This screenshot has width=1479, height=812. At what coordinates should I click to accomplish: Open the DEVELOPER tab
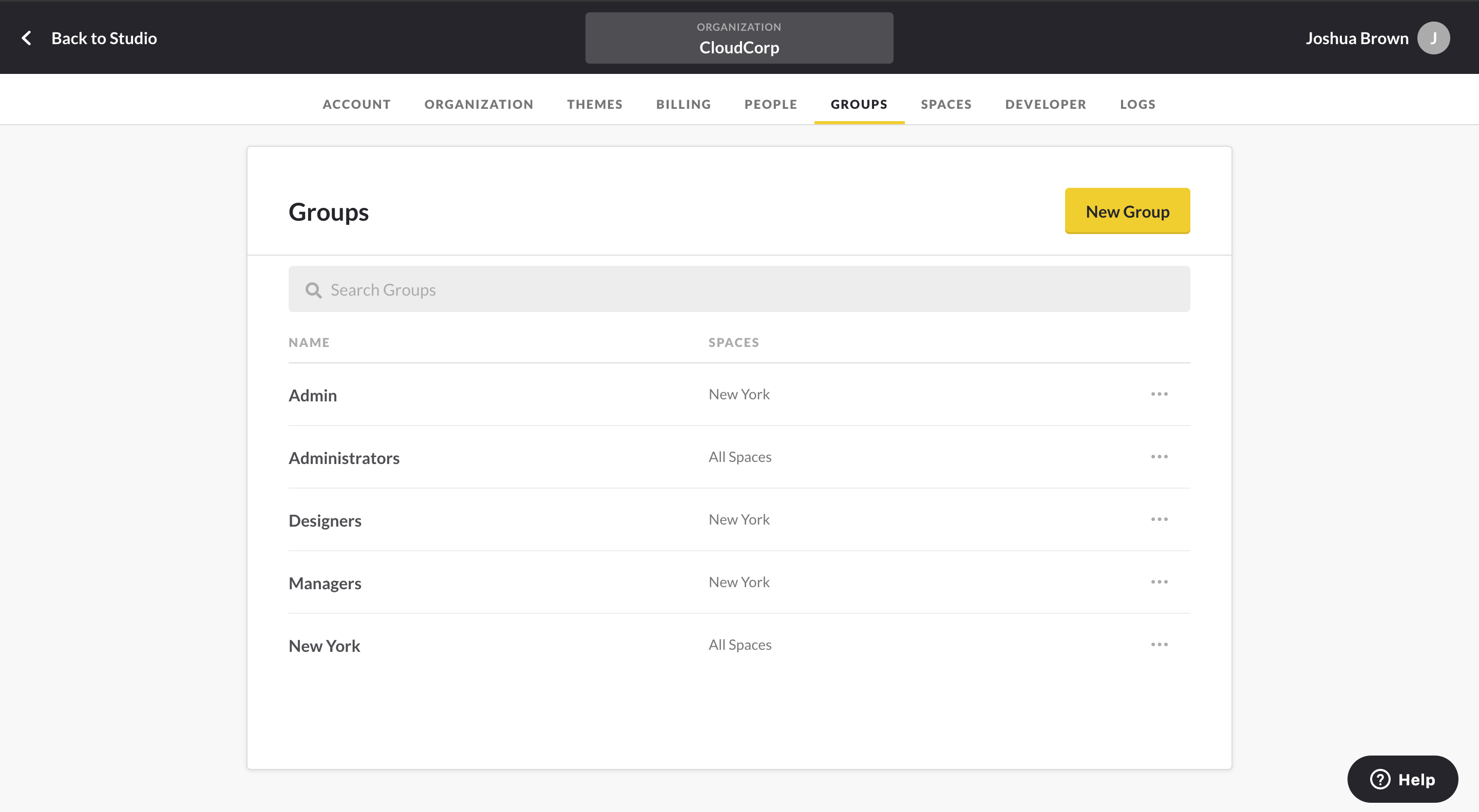pos(1045,104)
